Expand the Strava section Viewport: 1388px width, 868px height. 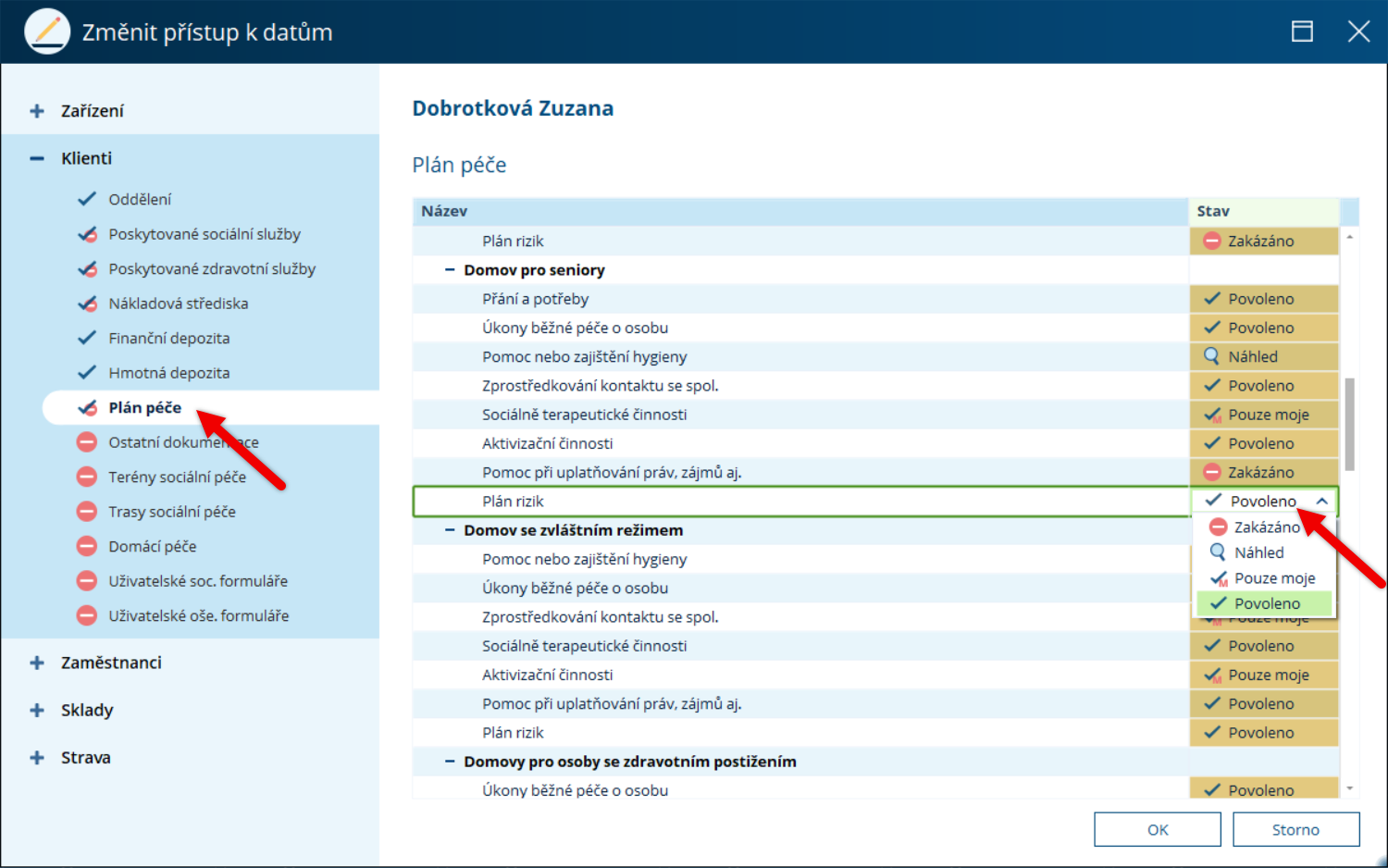tap(37, 757)
